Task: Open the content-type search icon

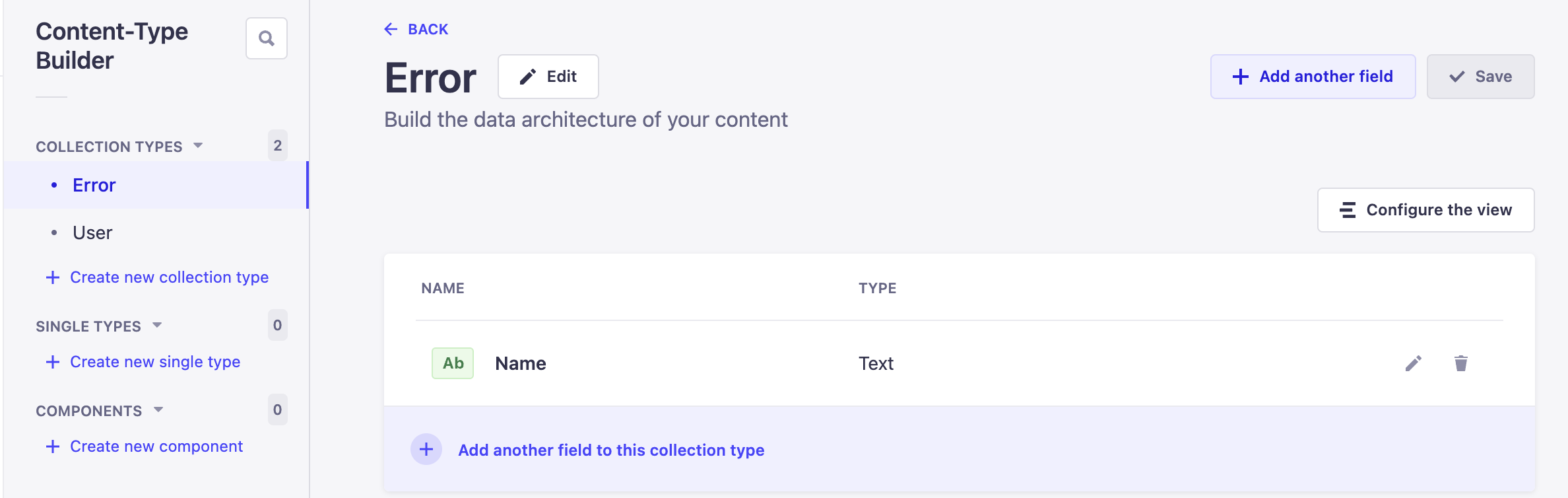Action: click(x=267, y=38)
